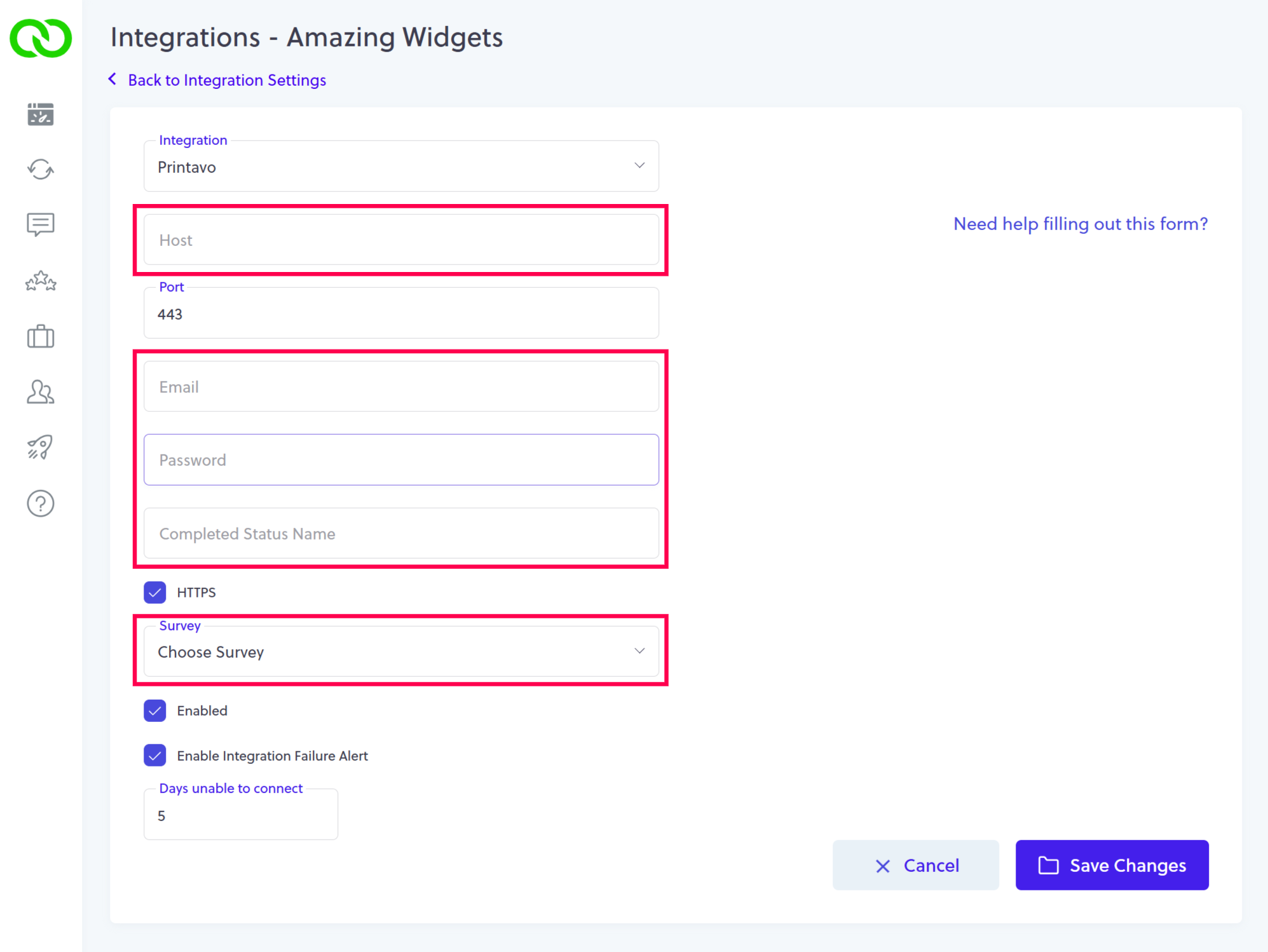This screenshot has width=1268, height=952.
Task: Click the chat/messages icon
Action: (40, 223)
